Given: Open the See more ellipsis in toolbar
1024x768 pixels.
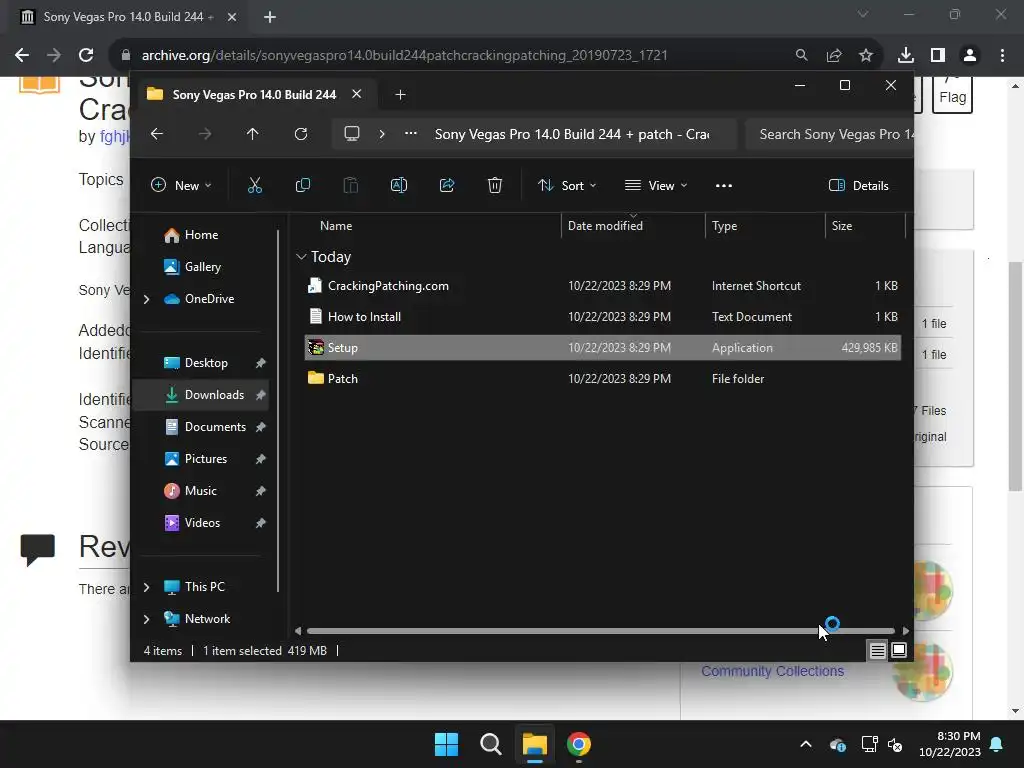Looking at the screenshot, I should point(724,185).
